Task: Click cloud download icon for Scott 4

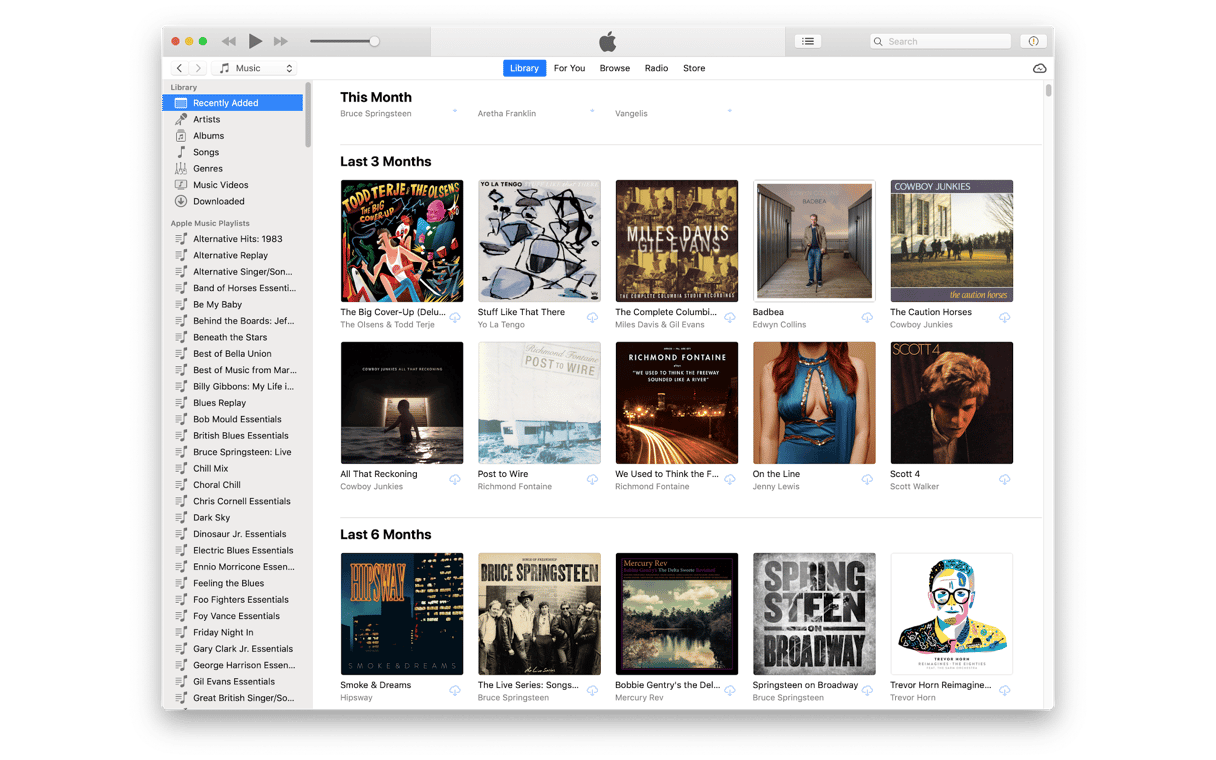Action: point(1004,480)
